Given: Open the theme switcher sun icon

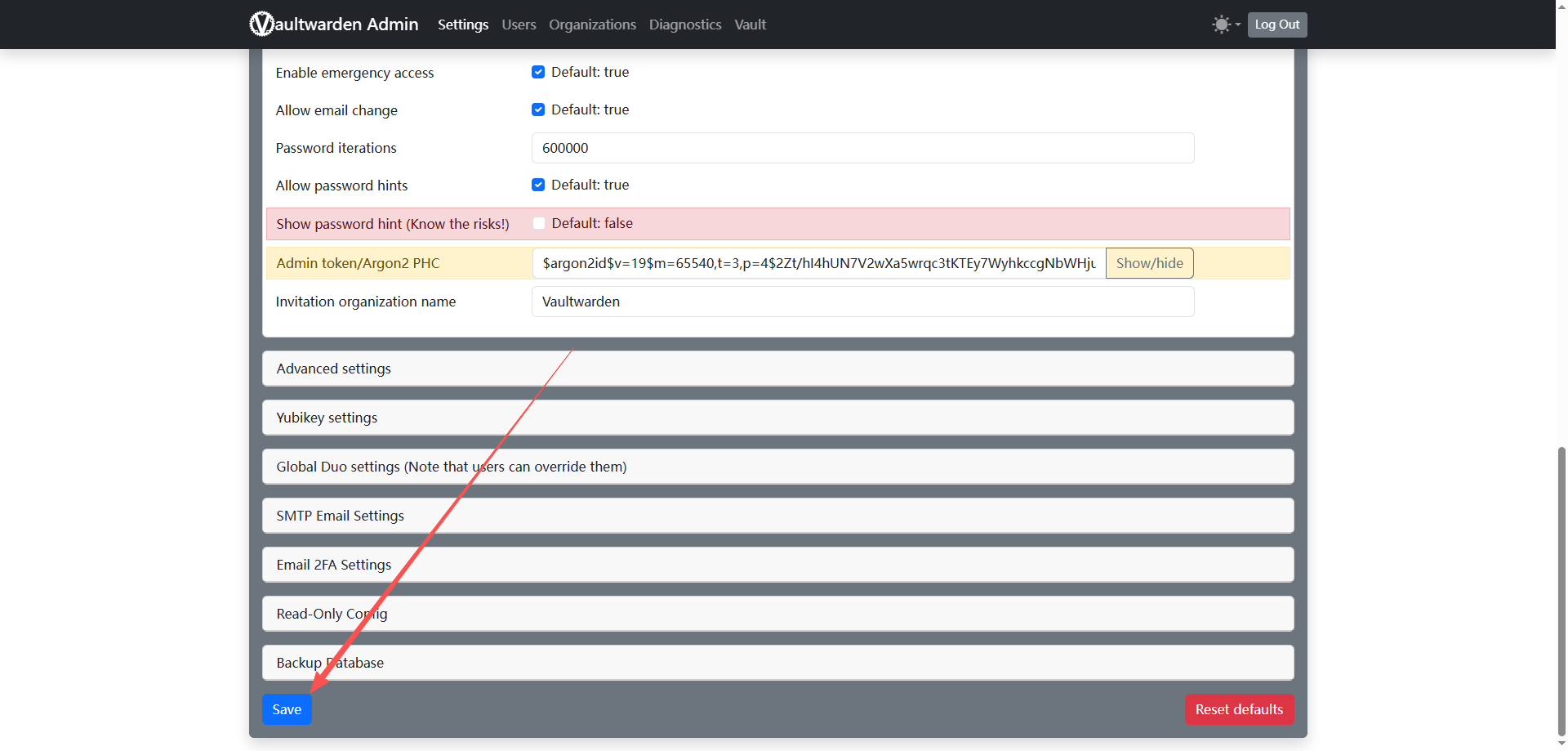Looking at the screenshot, I should click(x=1222, y=25).
